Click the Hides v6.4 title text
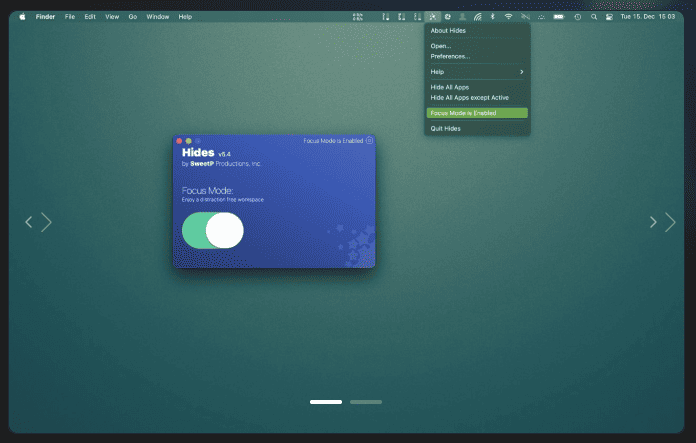 pyautogui.click(x=206, y=153)
